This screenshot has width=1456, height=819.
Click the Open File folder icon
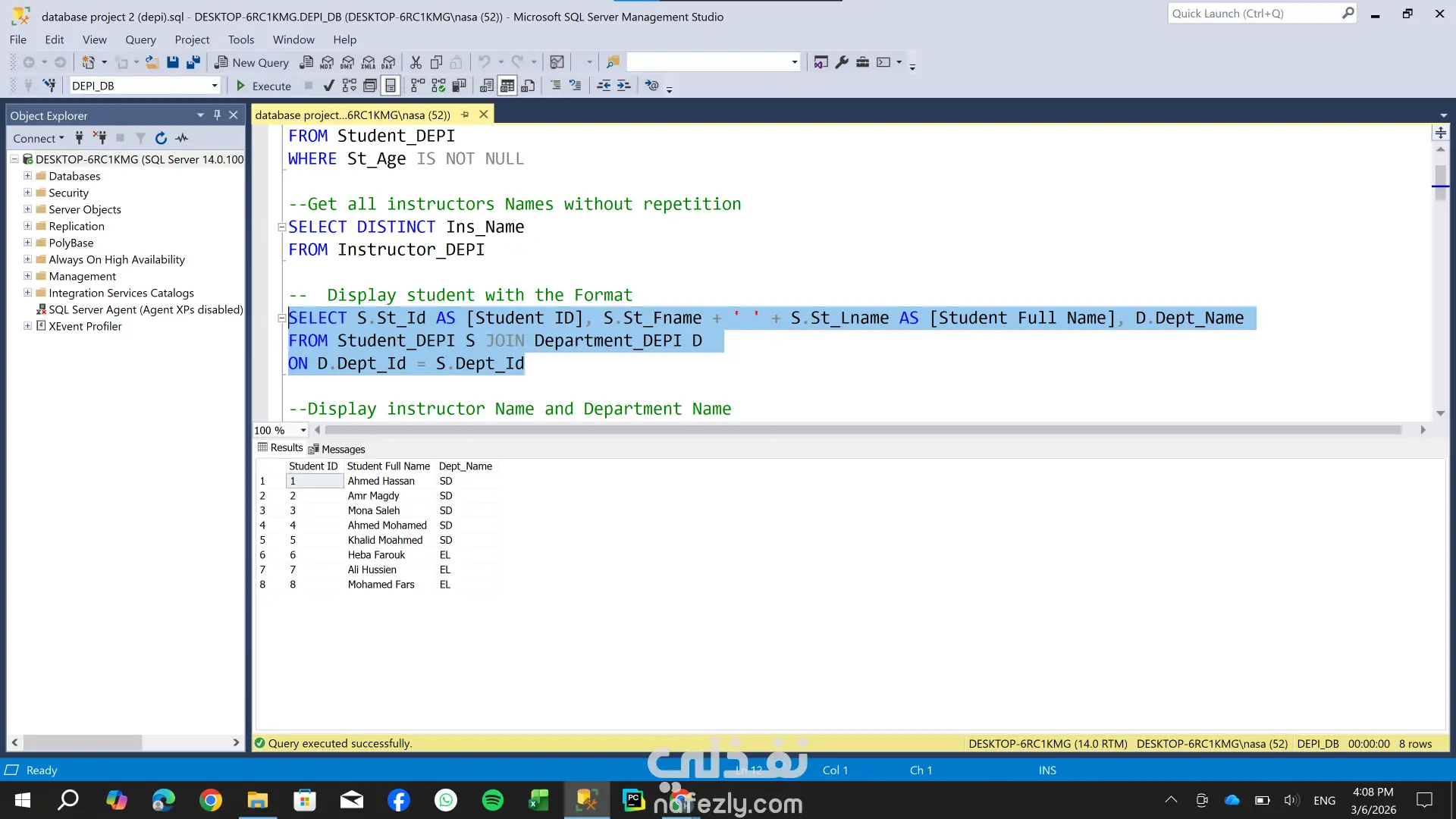152,62
